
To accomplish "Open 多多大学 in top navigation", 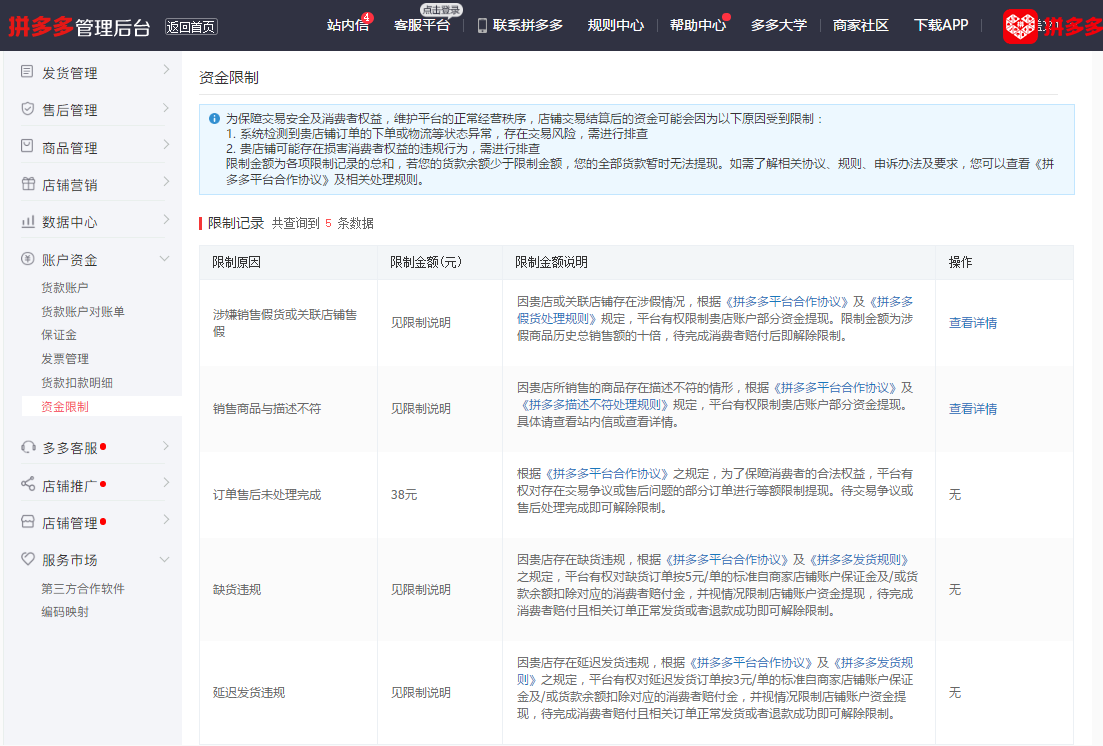I will pyautogui.click(x=779, y=25).
